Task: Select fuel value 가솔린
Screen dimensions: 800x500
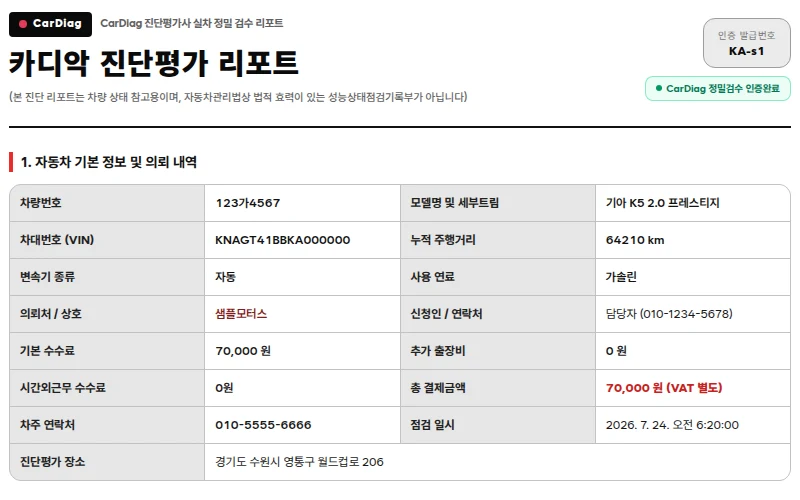Action: 621,277
